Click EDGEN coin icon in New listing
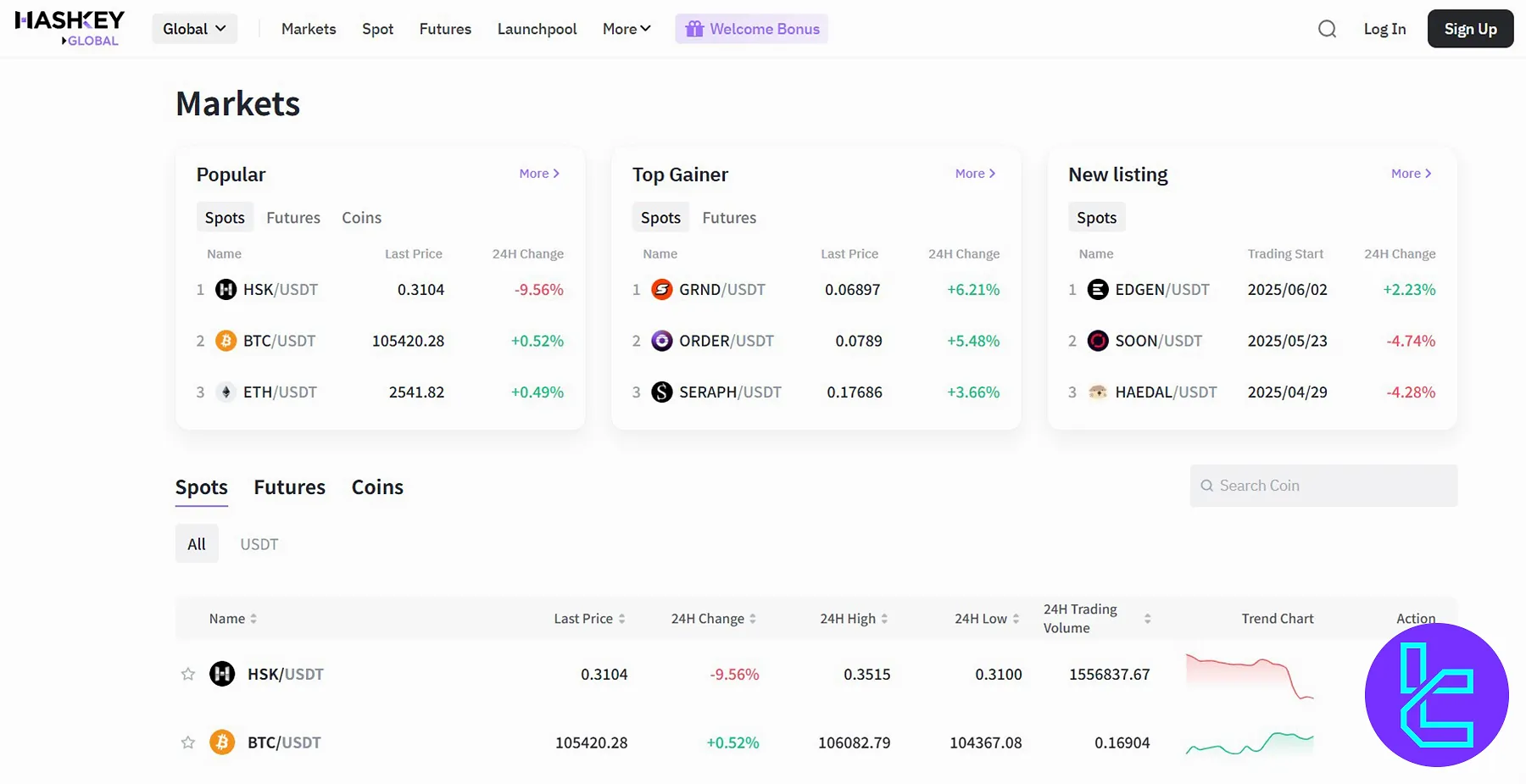Viewport: 1526px width, 784px height. [x=1098, y=290]
